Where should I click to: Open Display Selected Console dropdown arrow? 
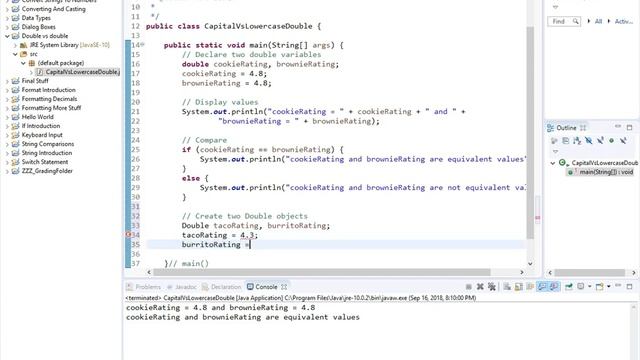[590, 287]
